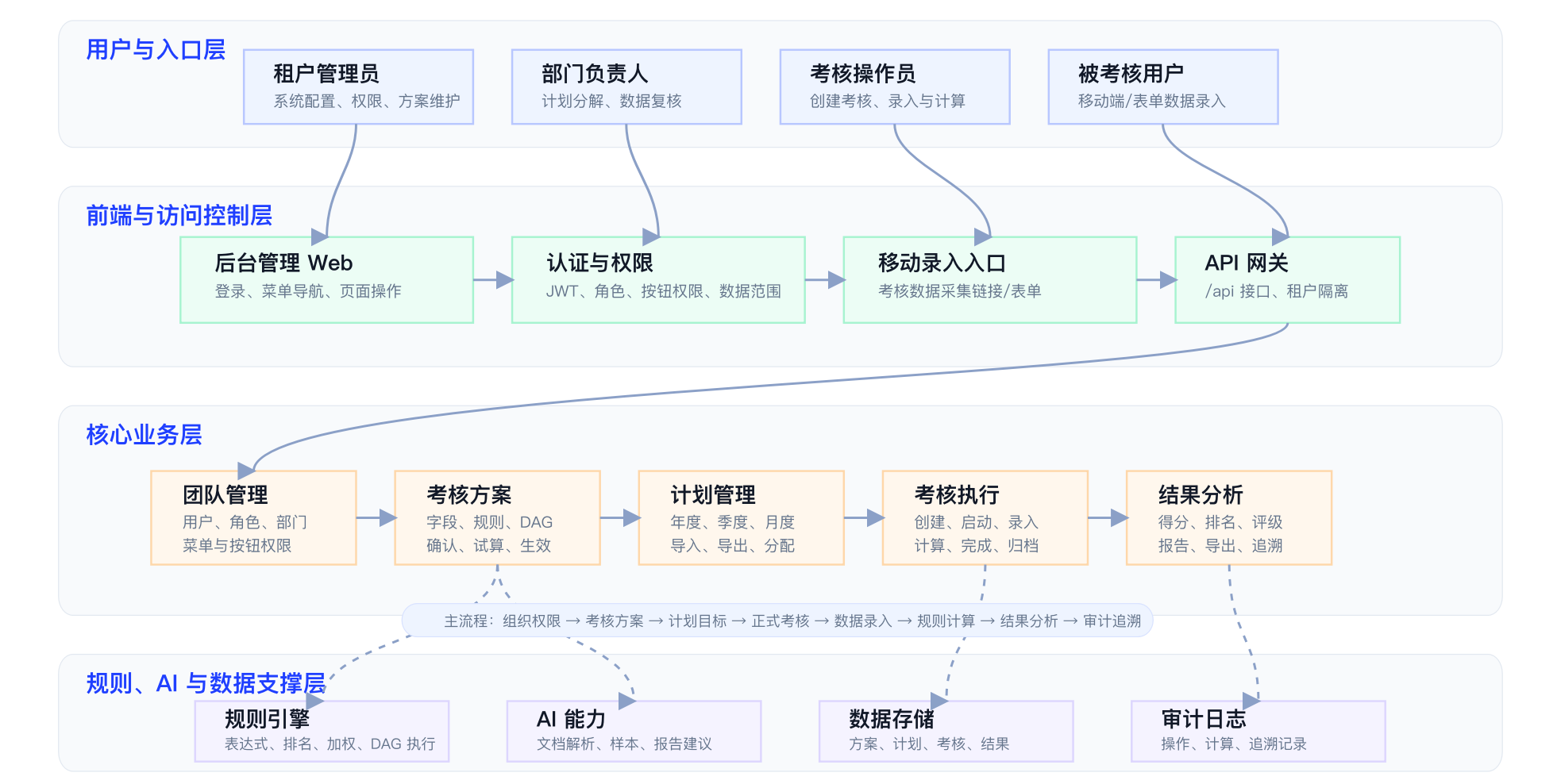Click text 考核数据采集链接/表单

[x=960, y=291]
